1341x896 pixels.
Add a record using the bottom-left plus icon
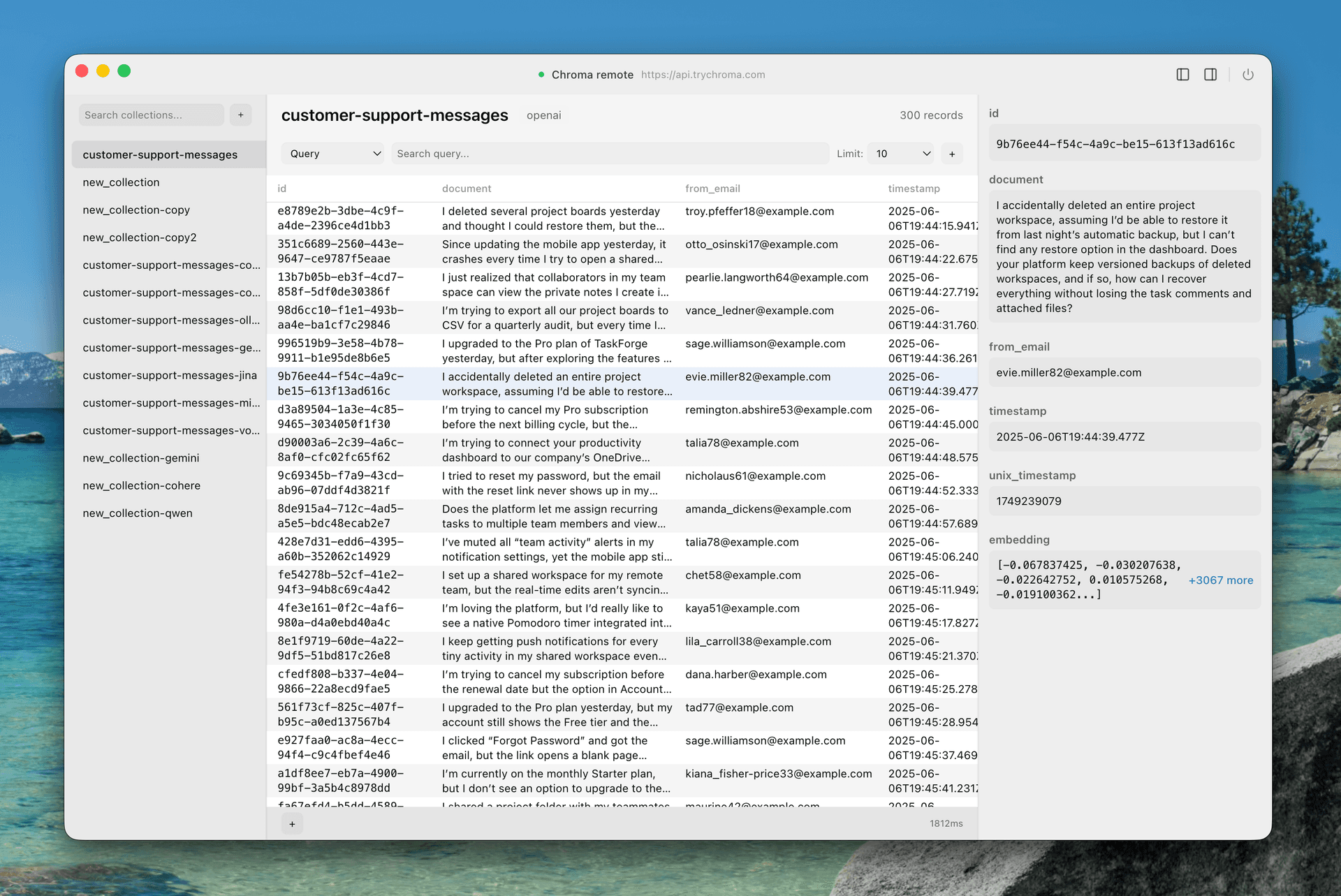(292, 823)
